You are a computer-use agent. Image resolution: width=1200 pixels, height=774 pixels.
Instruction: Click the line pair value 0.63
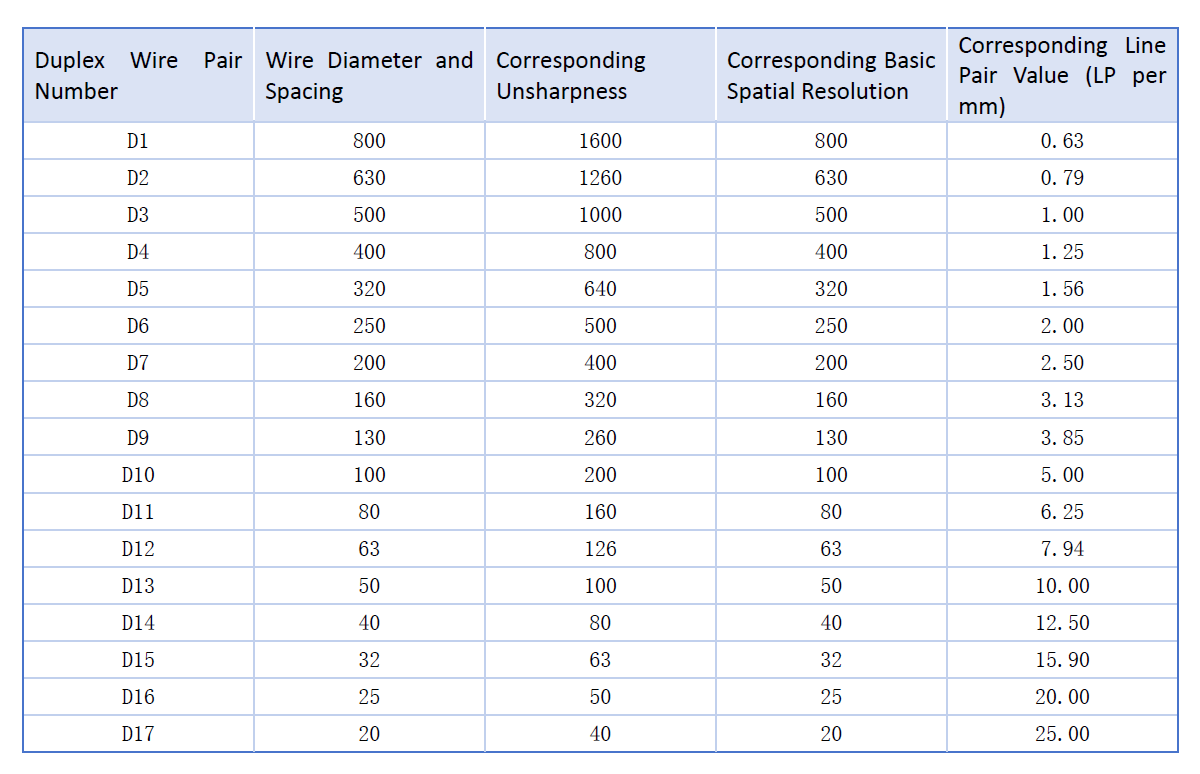pos(1062,141)
